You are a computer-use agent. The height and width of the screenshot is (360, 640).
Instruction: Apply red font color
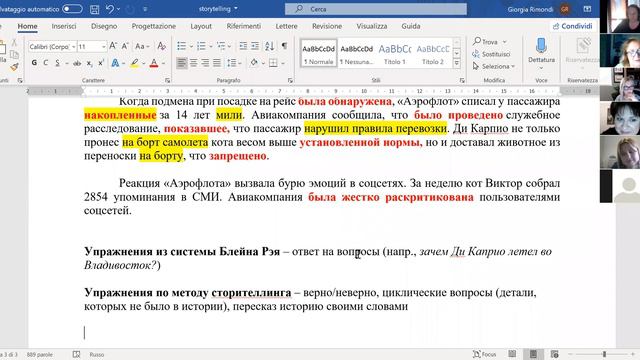coord(154,63)
